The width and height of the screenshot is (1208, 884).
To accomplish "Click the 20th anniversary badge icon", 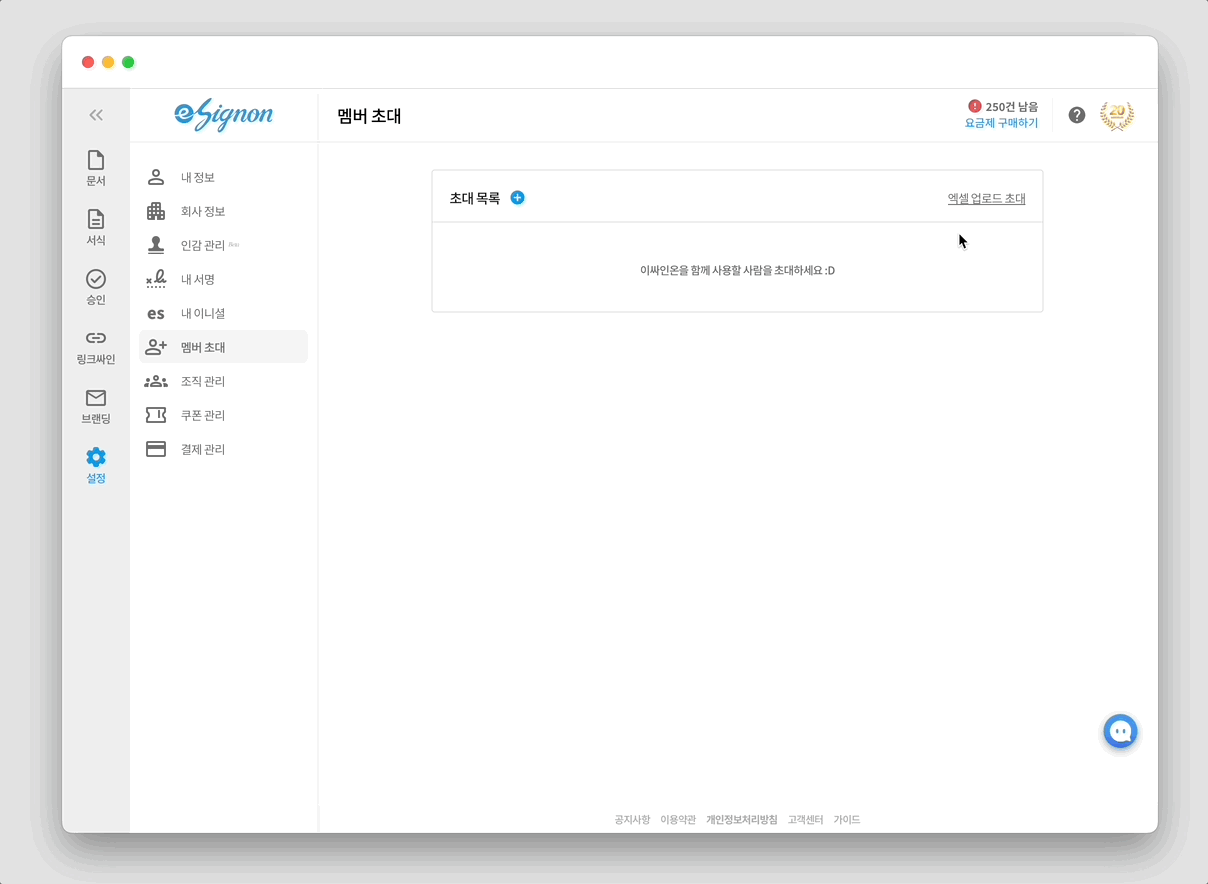I will pos(1117,115).
